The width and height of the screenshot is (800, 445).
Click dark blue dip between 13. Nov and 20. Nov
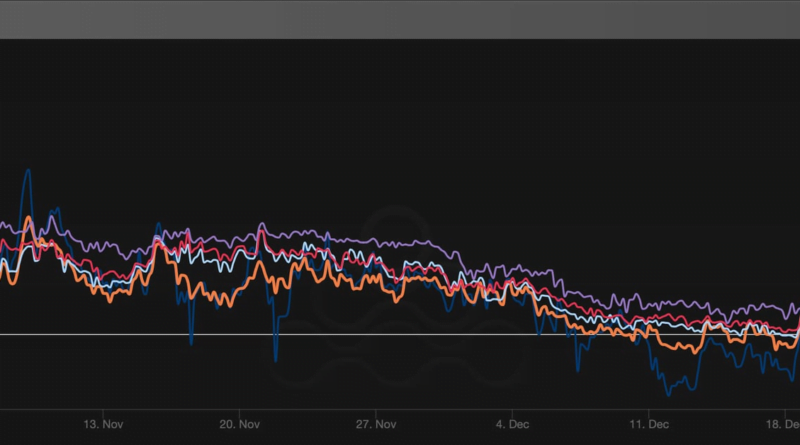click(x=190, y=342)
